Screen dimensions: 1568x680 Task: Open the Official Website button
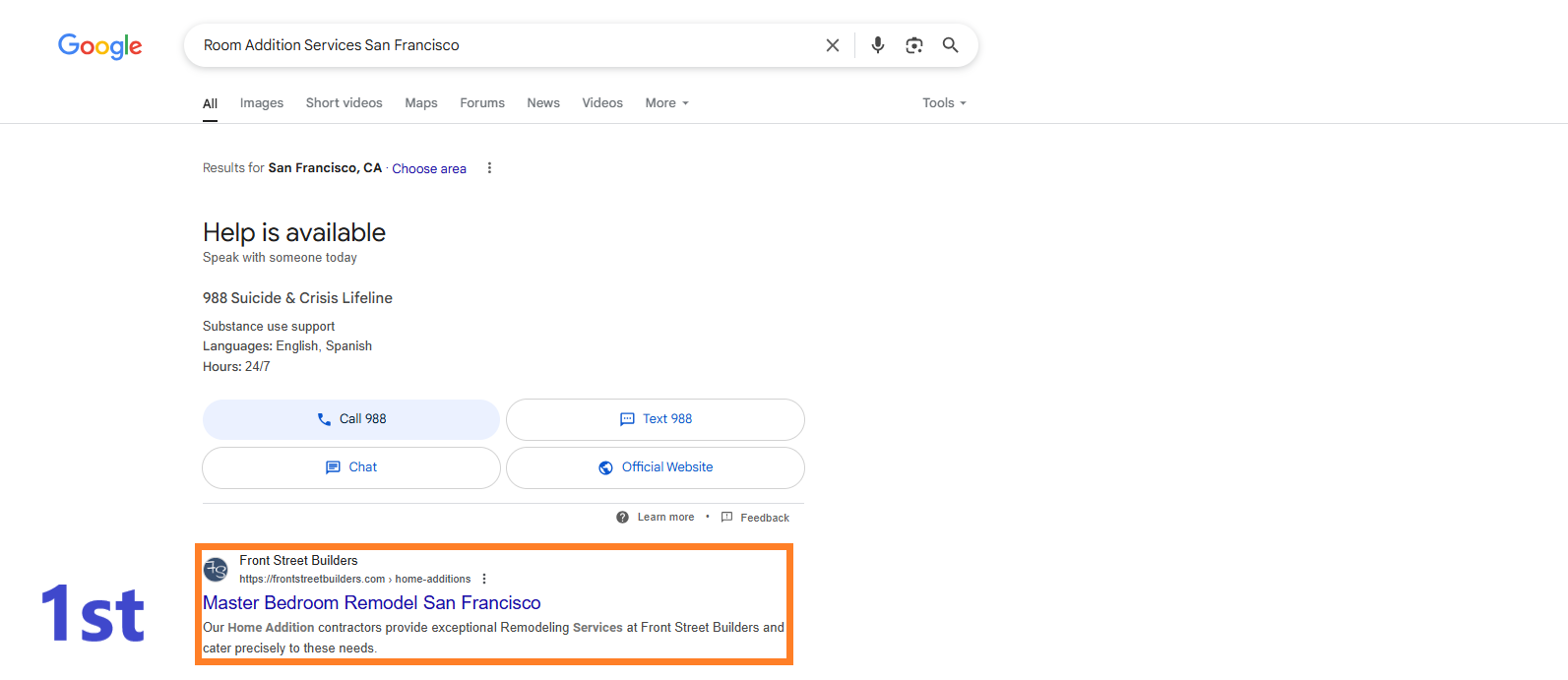(656, 467)
